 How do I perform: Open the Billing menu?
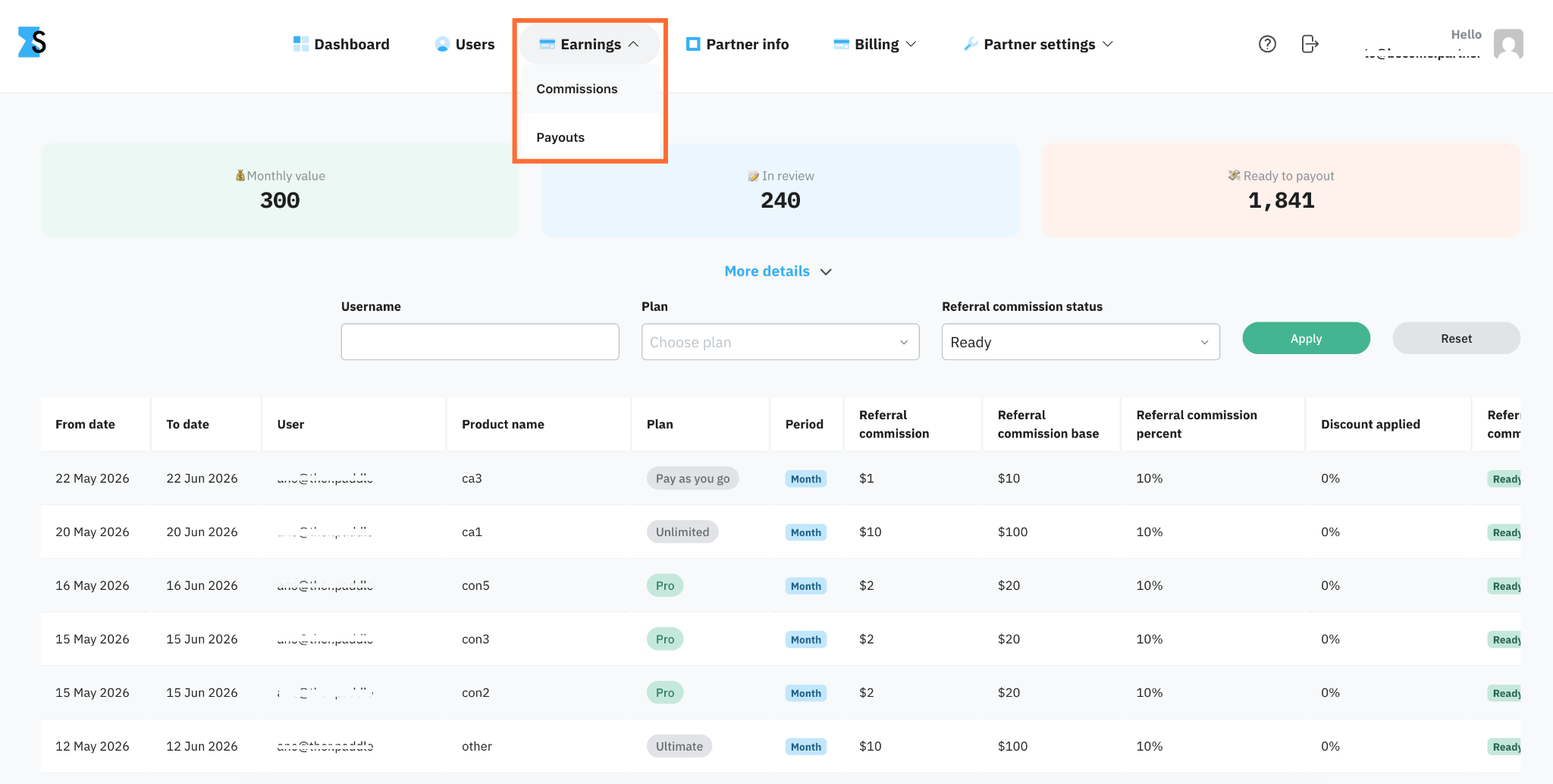875,44
